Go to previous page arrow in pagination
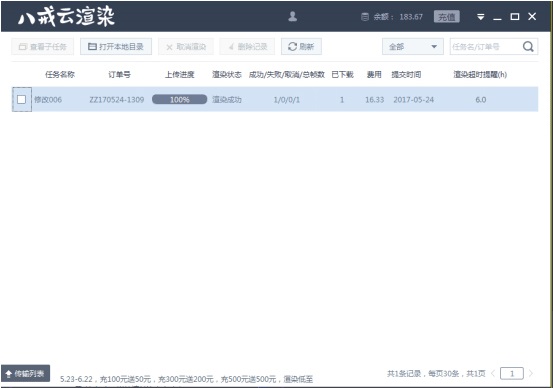Screen dimensions: 553x388 493,373
